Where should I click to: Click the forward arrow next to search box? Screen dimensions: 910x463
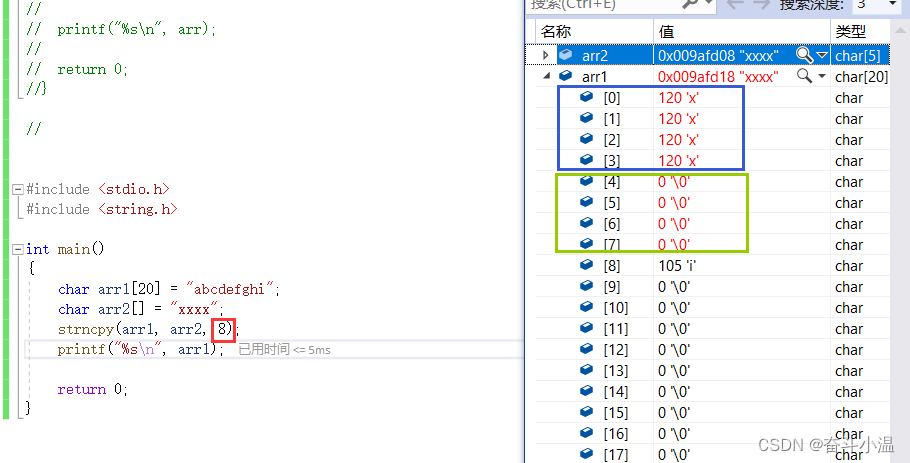pyautogui.click(x=761, y=4)
